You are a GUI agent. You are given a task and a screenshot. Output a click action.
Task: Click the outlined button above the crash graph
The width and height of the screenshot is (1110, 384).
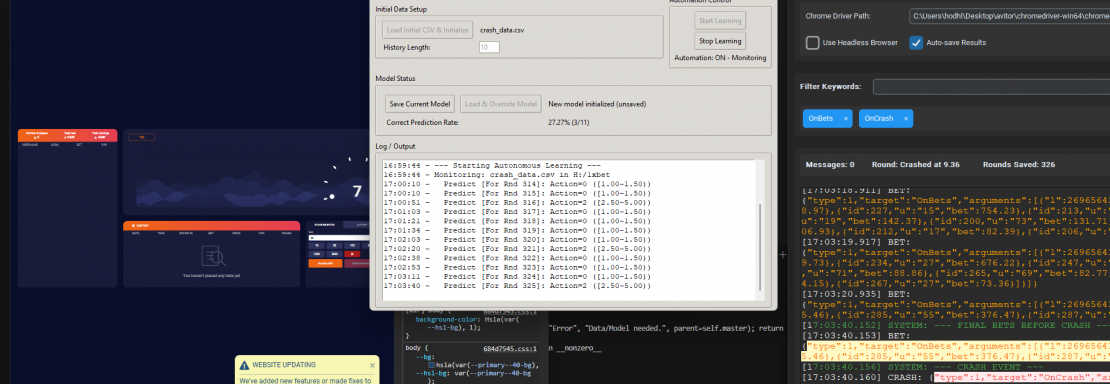(142, 137)
